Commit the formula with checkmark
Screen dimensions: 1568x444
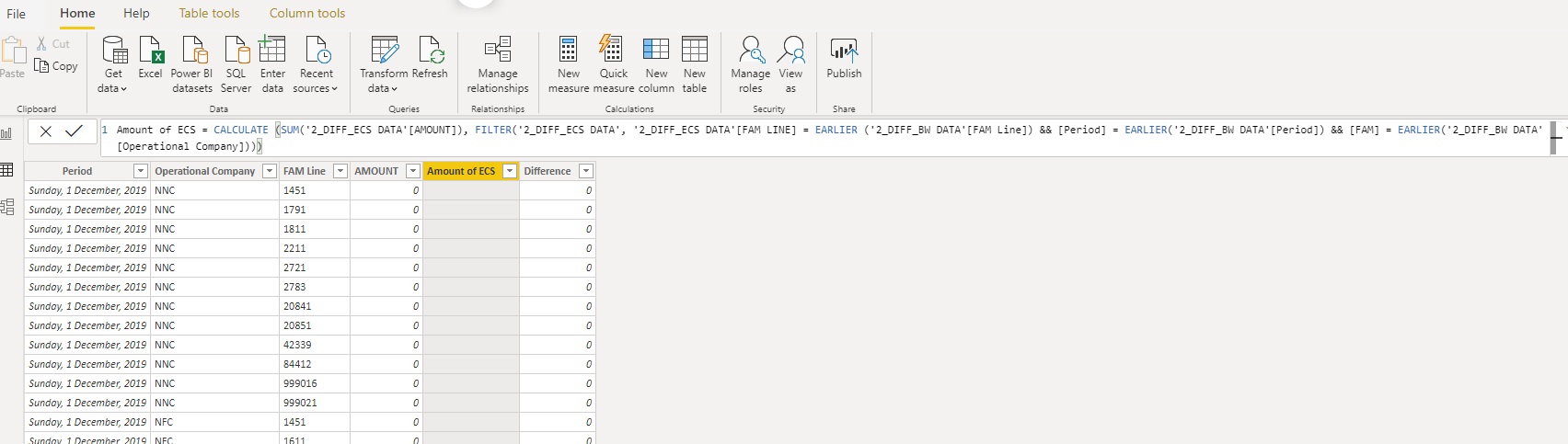(x=75, y=131)
